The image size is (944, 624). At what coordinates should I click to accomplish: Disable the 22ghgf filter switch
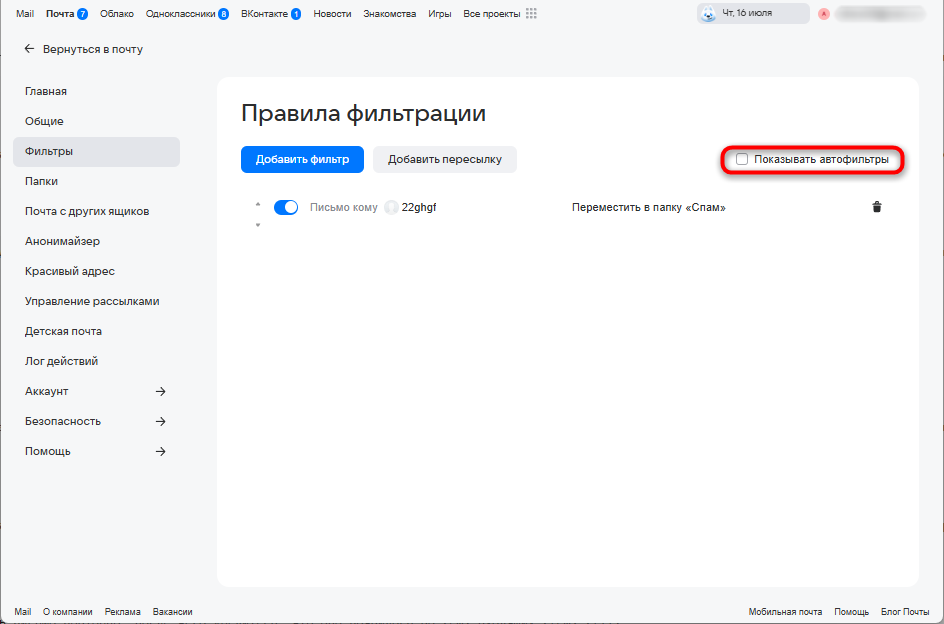[286, 207]
